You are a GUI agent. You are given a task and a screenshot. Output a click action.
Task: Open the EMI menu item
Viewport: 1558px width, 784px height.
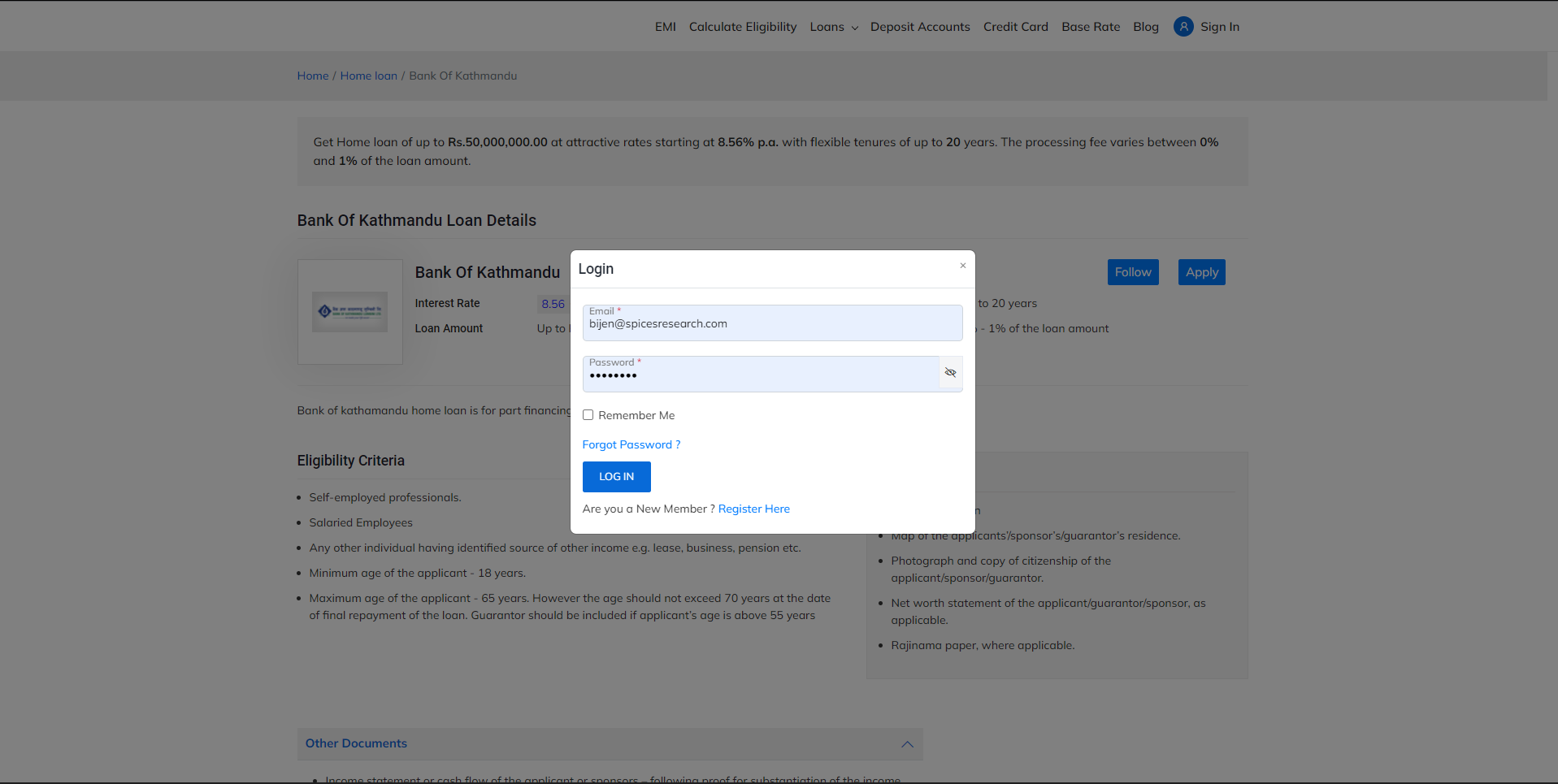pos(666,27)
